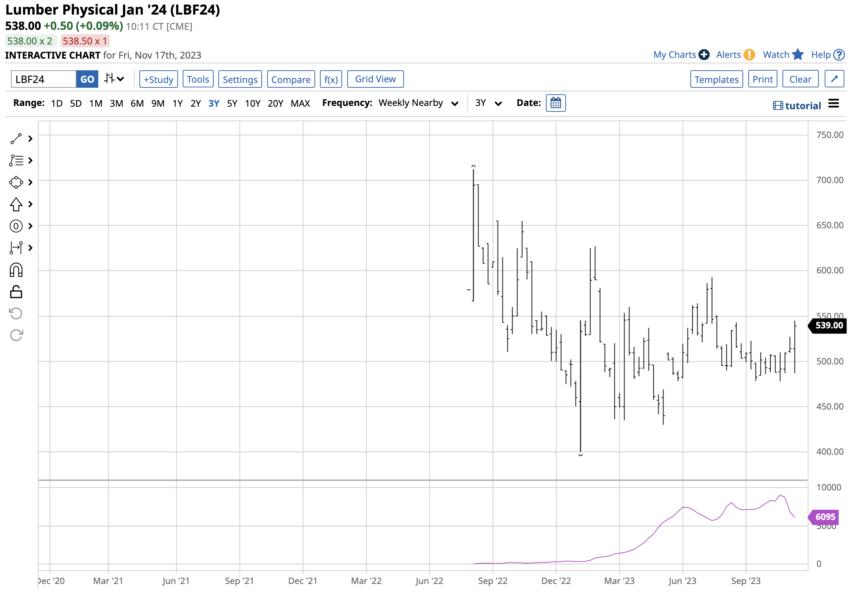Select the trendline drawing tool
The width and height of the screenshot is (864, 600).
click(14, 138)
